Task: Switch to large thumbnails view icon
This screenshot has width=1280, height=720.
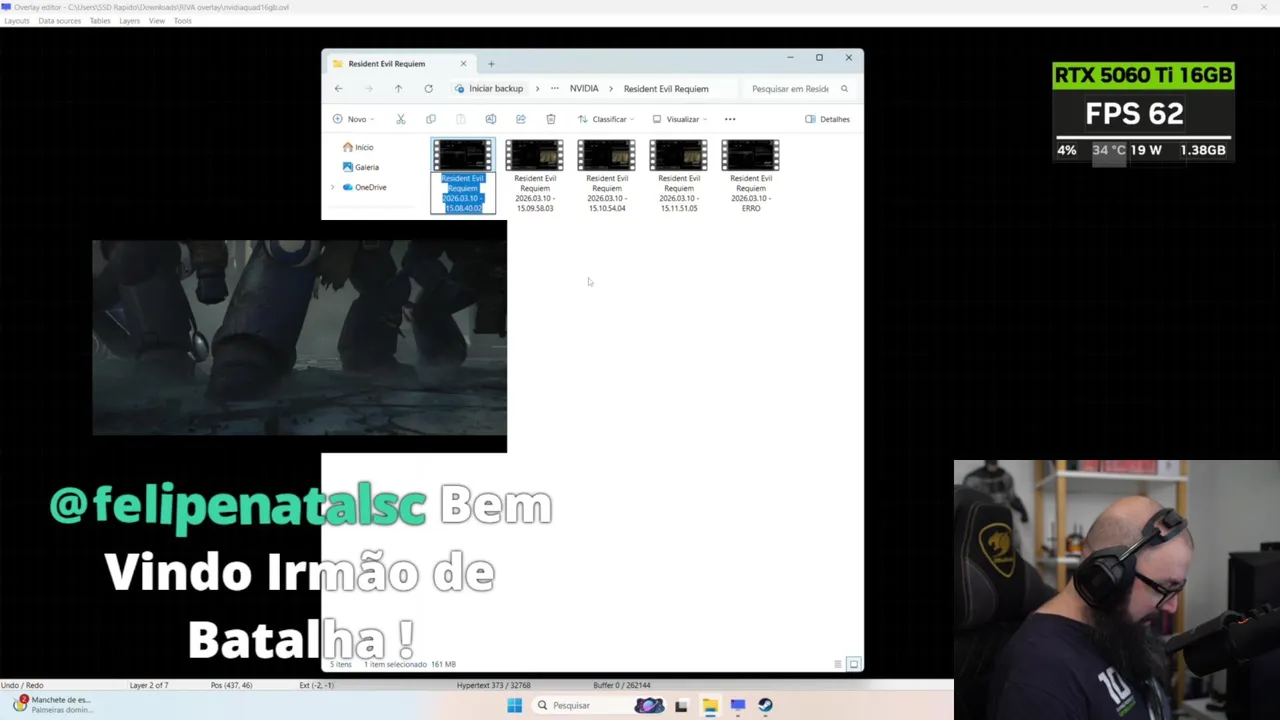Action: click(x=854, y=664)
